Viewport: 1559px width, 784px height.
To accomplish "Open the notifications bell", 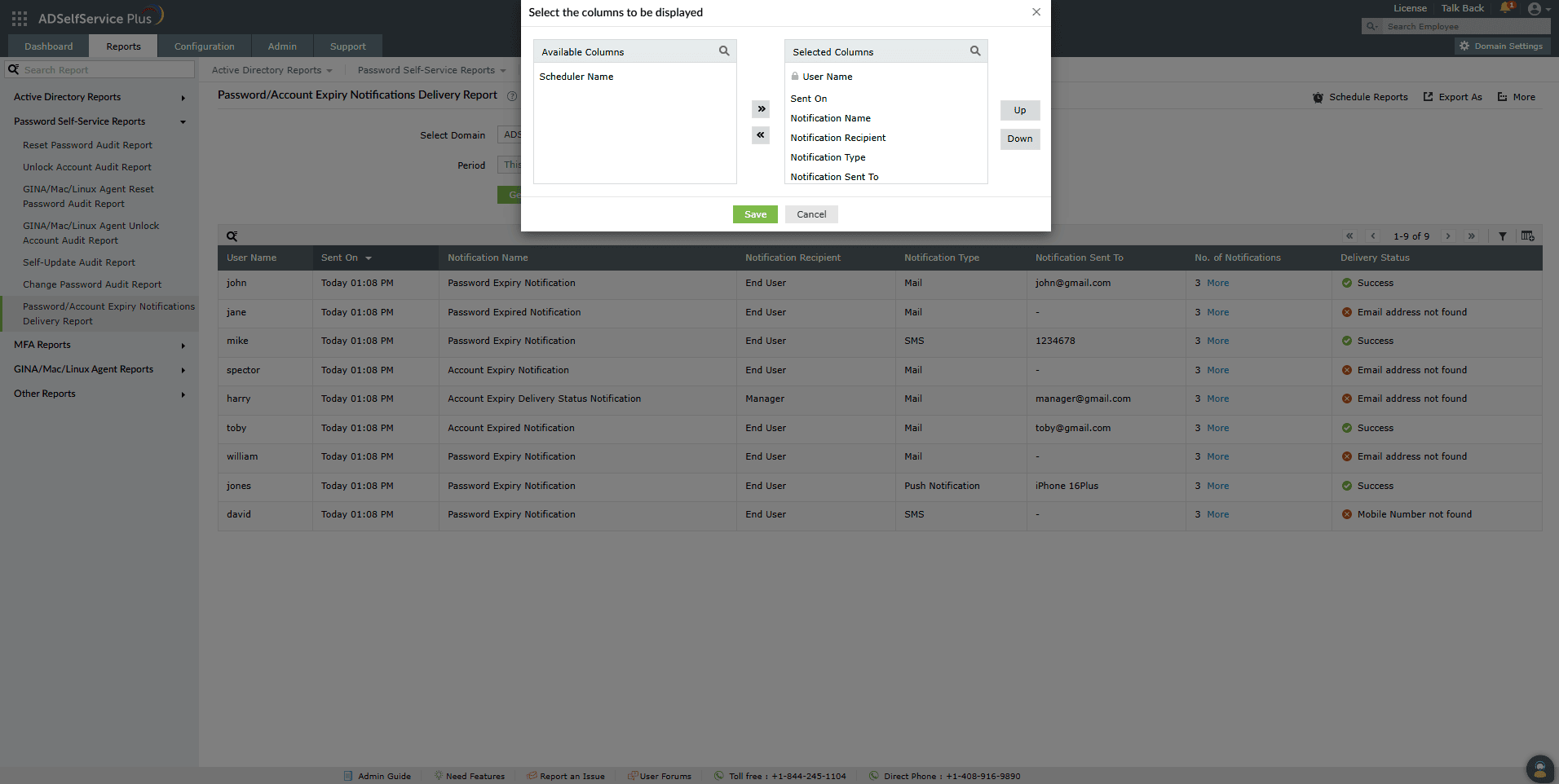I will 1504,8.
